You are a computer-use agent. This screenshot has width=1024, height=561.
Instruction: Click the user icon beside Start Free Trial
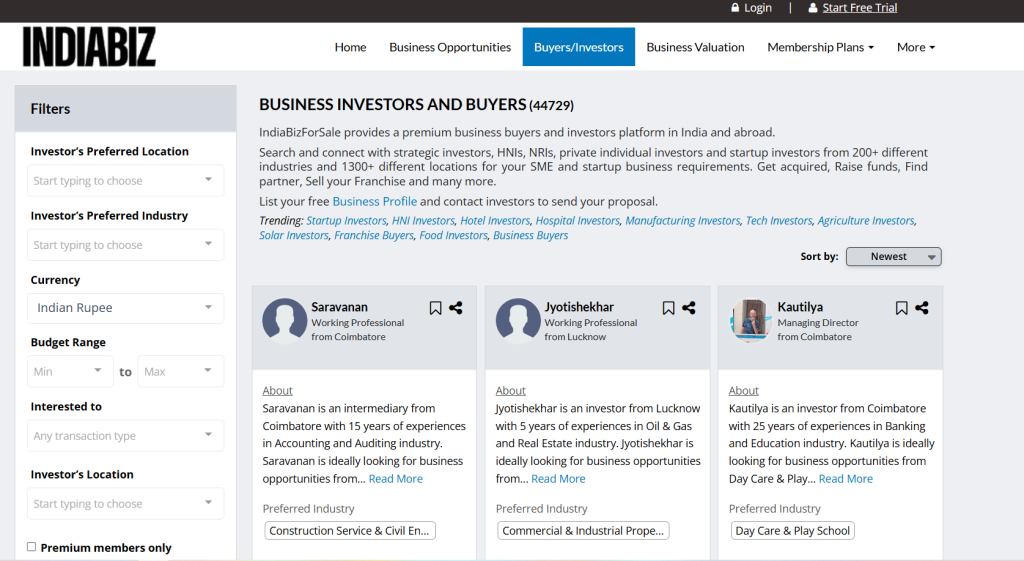point(813,8)
